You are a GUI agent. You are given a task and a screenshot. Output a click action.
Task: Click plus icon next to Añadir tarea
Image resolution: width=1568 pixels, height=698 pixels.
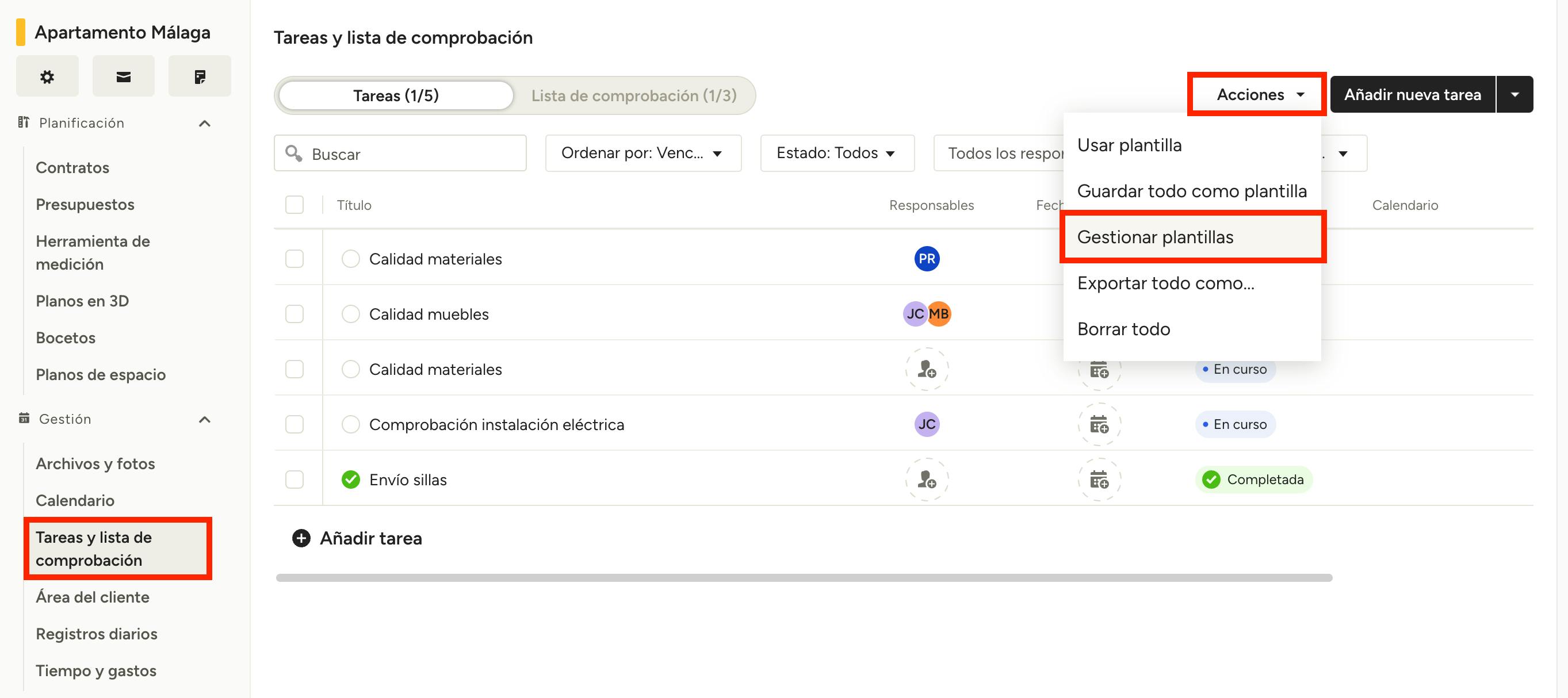click(x=301, y=538)
